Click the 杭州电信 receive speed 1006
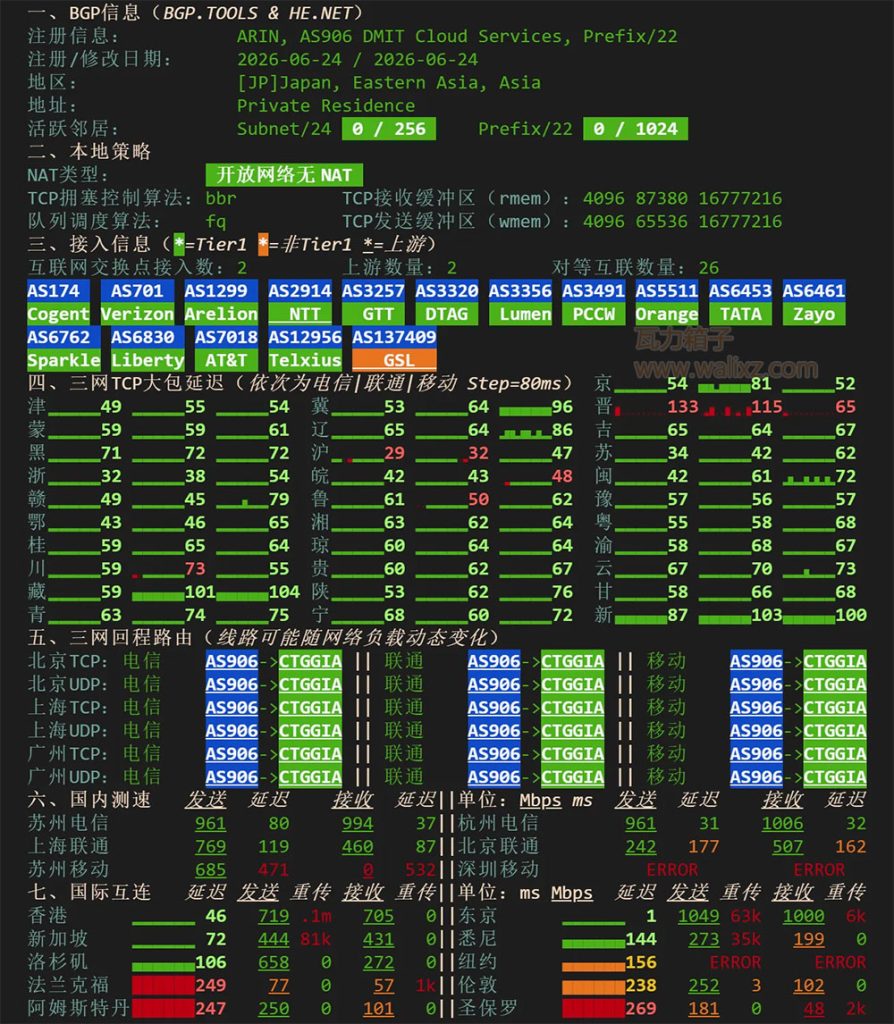This screenshot has height=1024, width=894. 782,824
